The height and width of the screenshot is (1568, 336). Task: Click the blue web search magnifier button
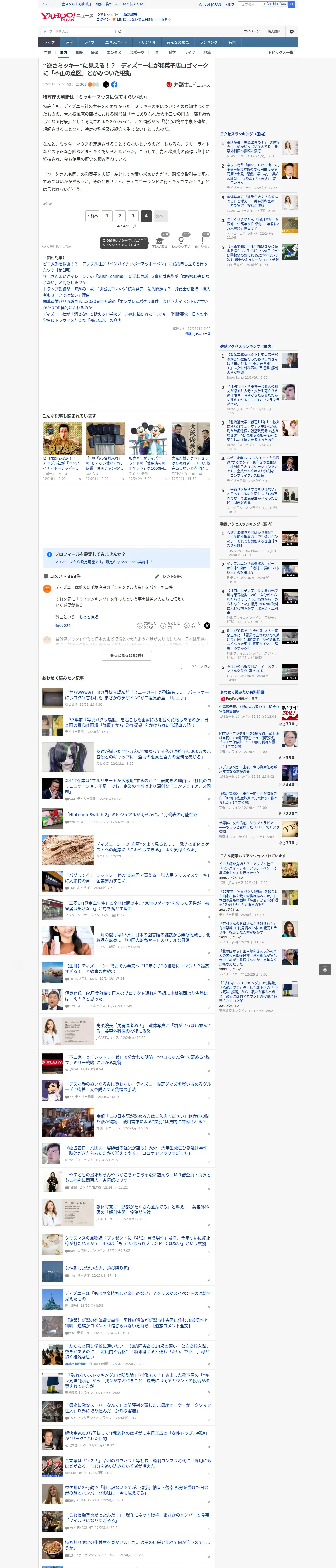click(x=292, y=4)
